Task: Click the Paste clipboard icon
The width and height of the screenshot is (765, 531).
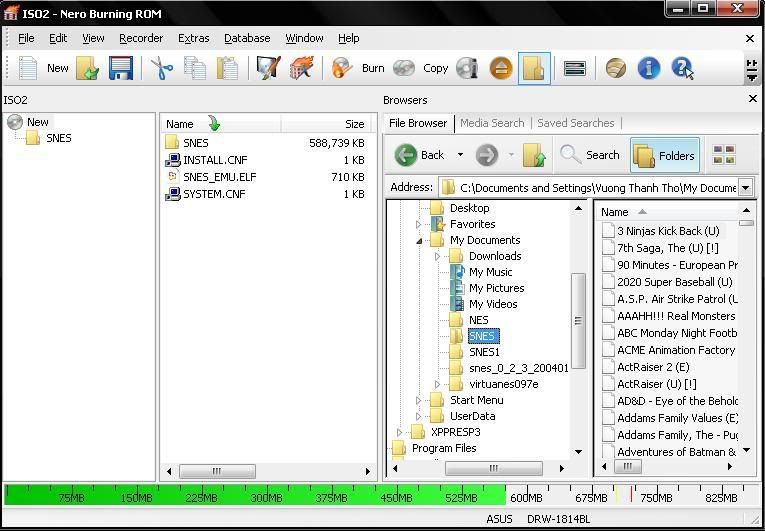Action: coord(227,68)
